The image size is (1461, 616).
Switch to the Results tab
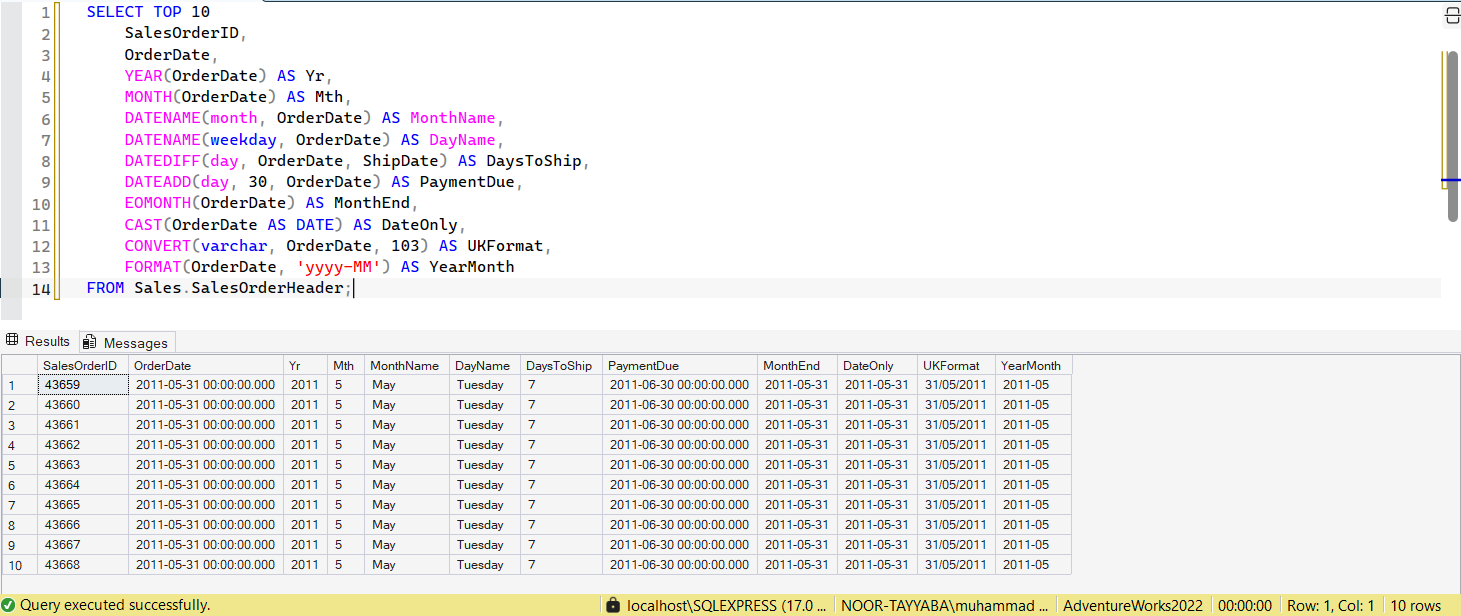click(39, 341)
